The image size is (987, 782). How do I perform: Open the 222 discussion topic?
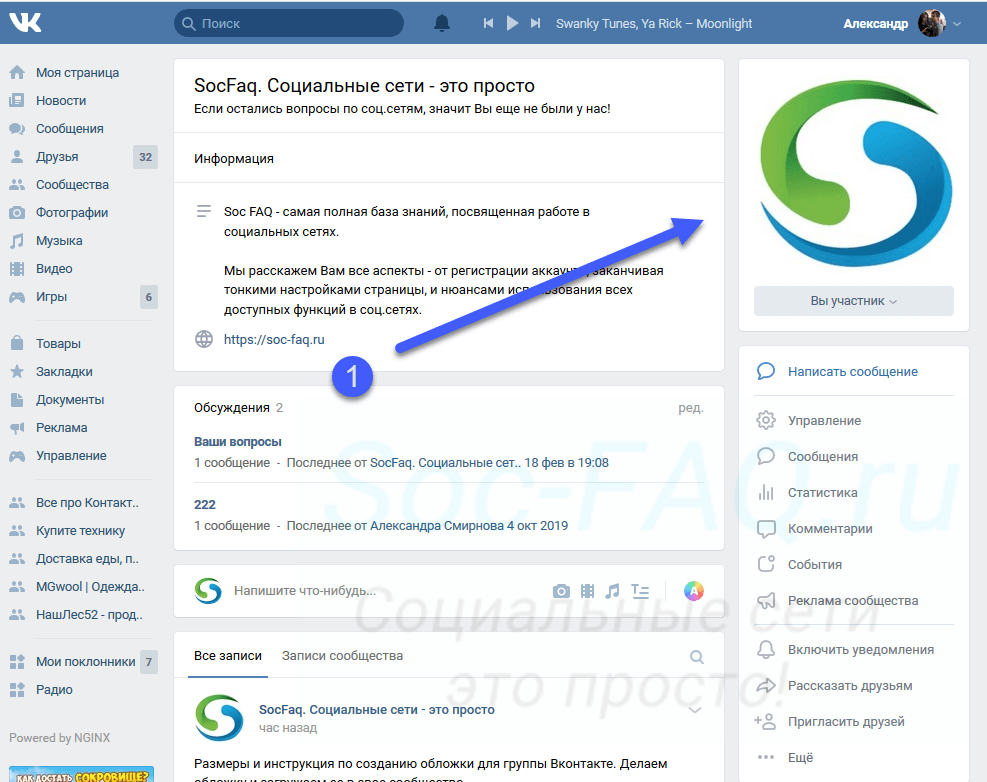(x=205, y=504)
